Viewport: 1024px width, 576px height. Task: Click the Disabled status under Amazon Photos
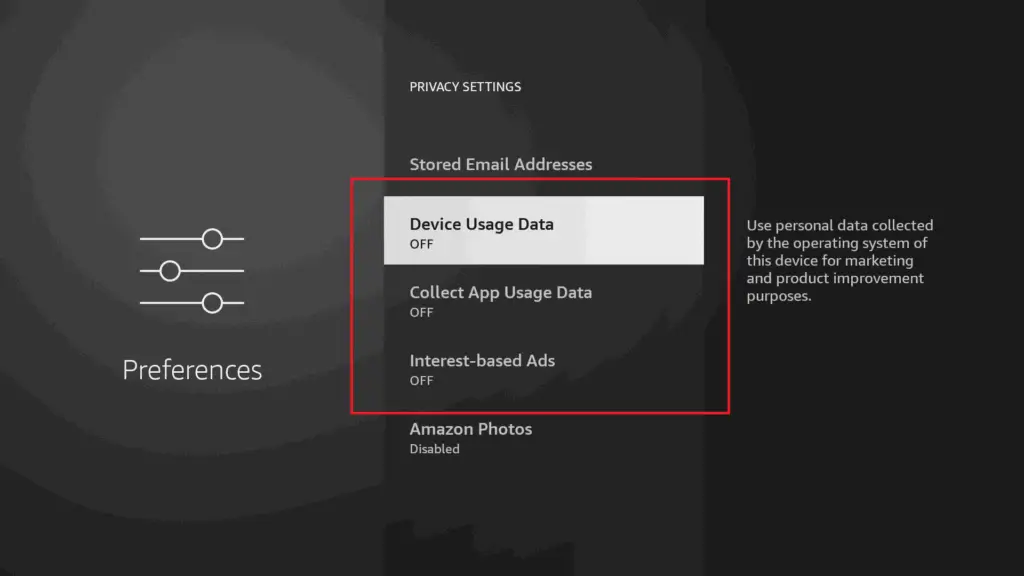click(434, 449)
